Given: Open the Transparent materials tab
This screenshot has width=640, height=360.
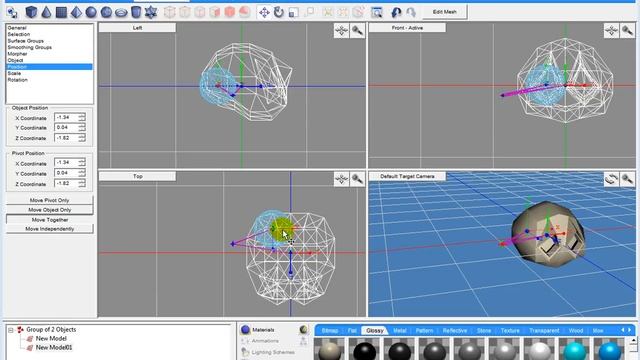Looking at the screenshot, I should (544, 331).
